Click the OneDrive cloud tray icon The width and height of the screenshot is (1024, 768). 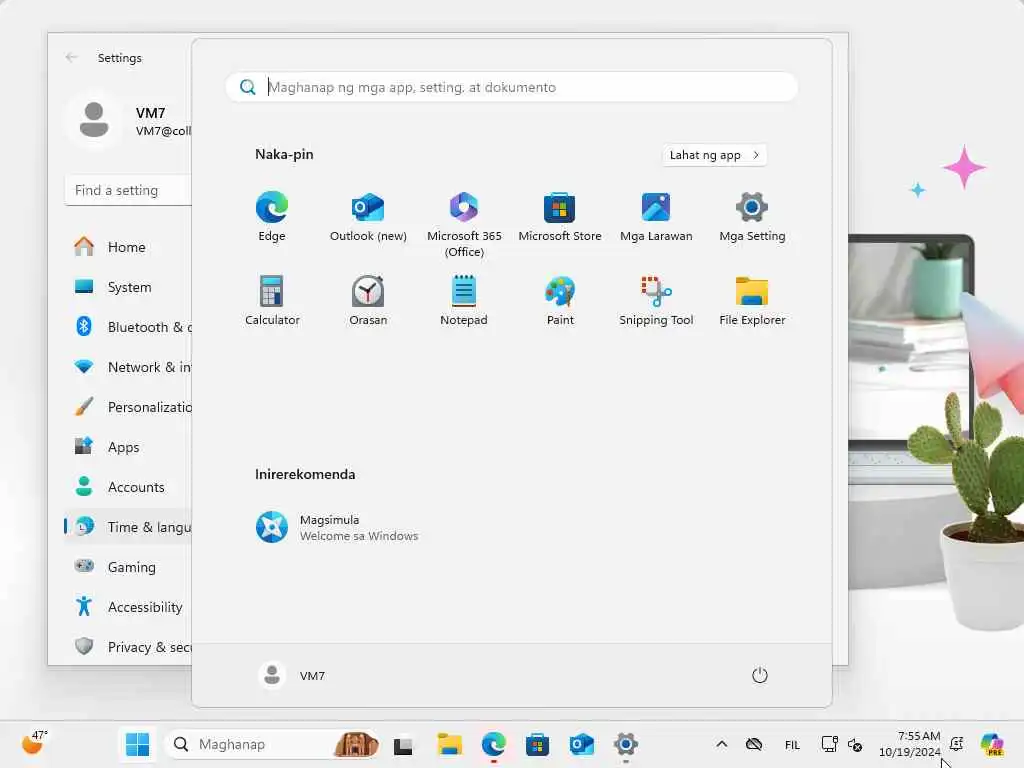click(x=754, y=744)
